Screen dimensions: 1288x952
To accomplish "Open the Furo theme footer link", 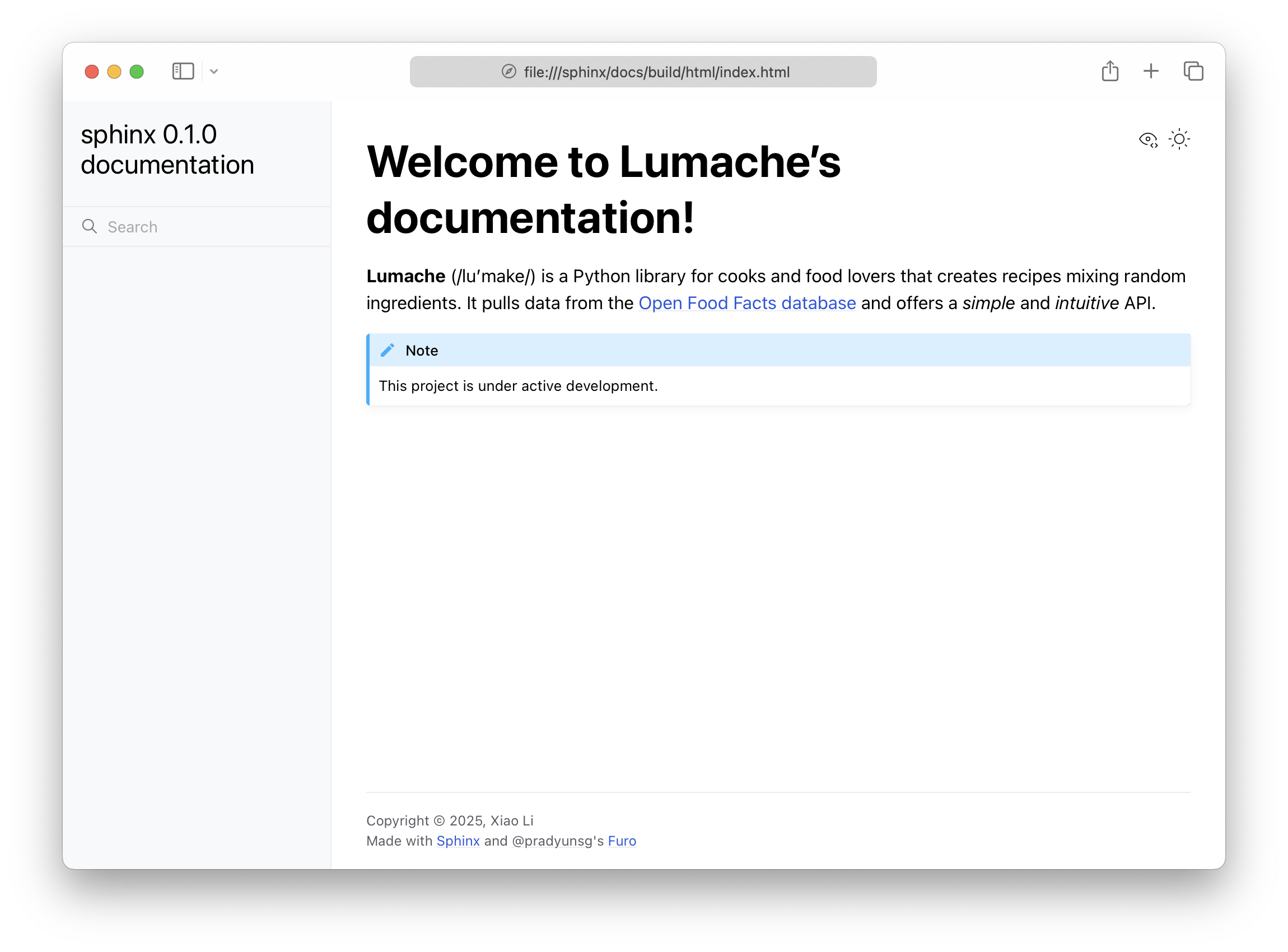I will click(x=622, y=841).
